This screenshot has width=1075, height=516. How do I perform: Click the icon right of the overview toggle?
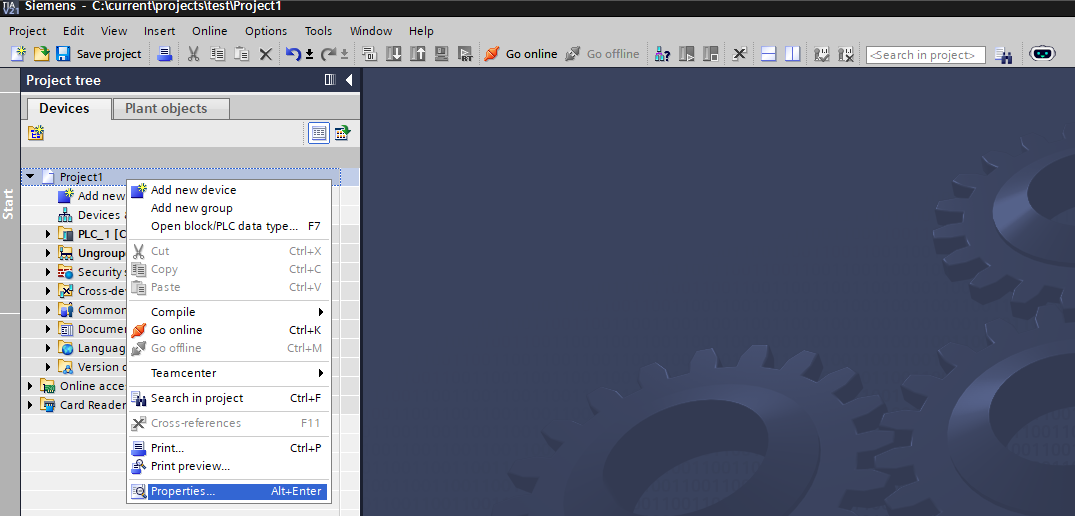(x=342, y=133)
